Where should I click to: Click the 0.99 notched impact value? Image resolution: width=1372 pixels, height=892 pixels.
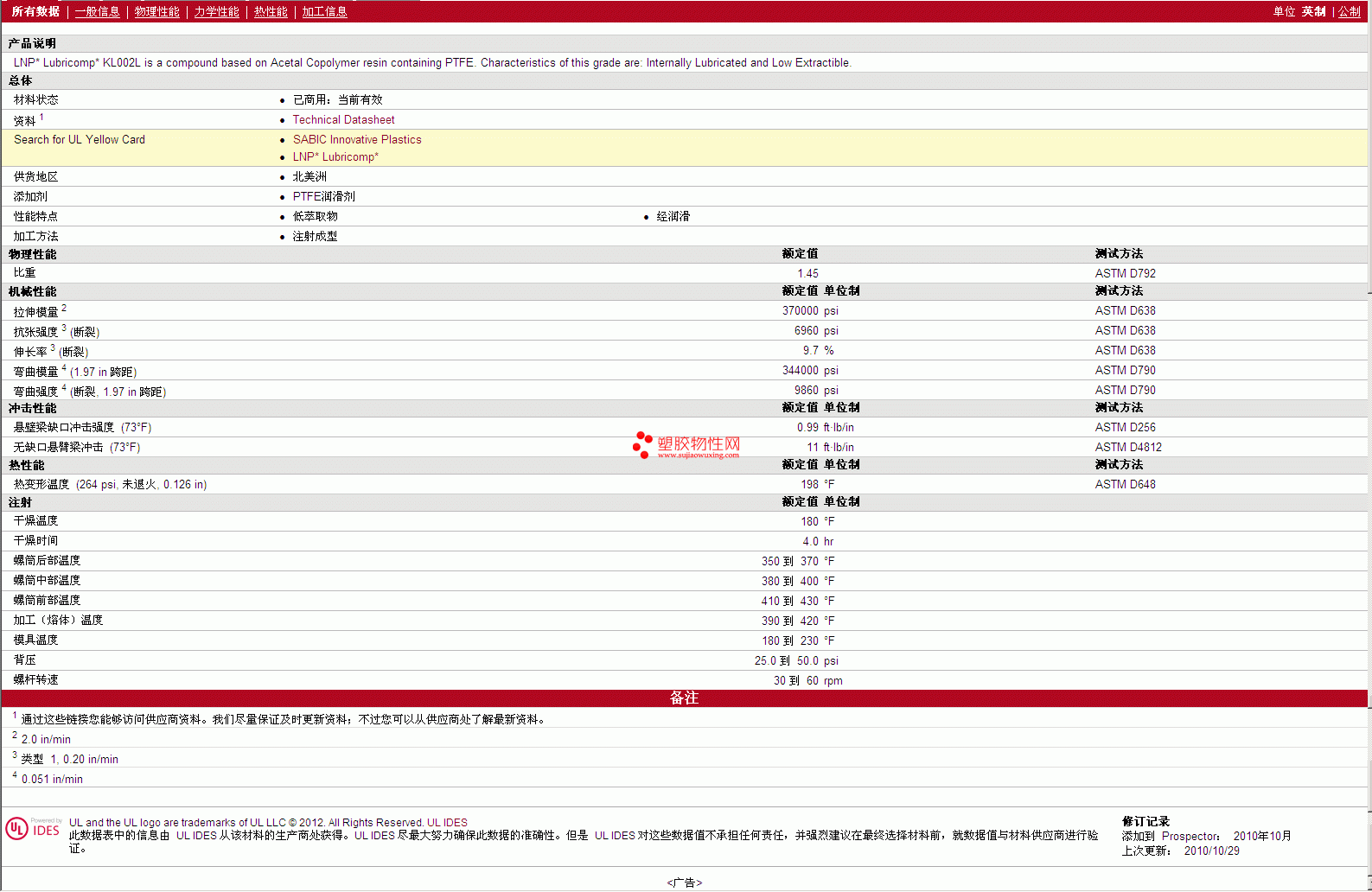[807, 428]
